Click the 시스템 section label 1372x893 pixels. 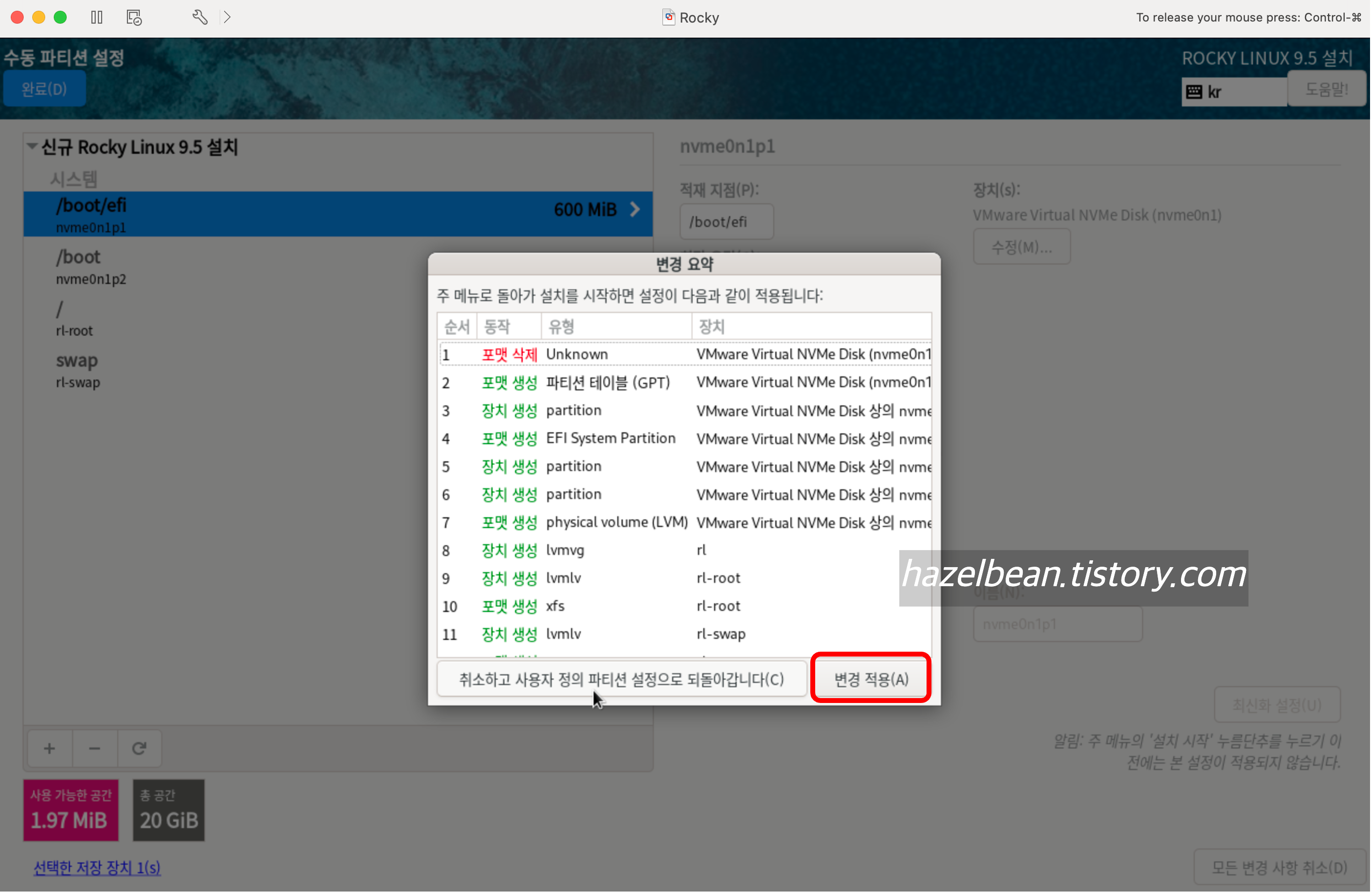[x=74, y=179]
